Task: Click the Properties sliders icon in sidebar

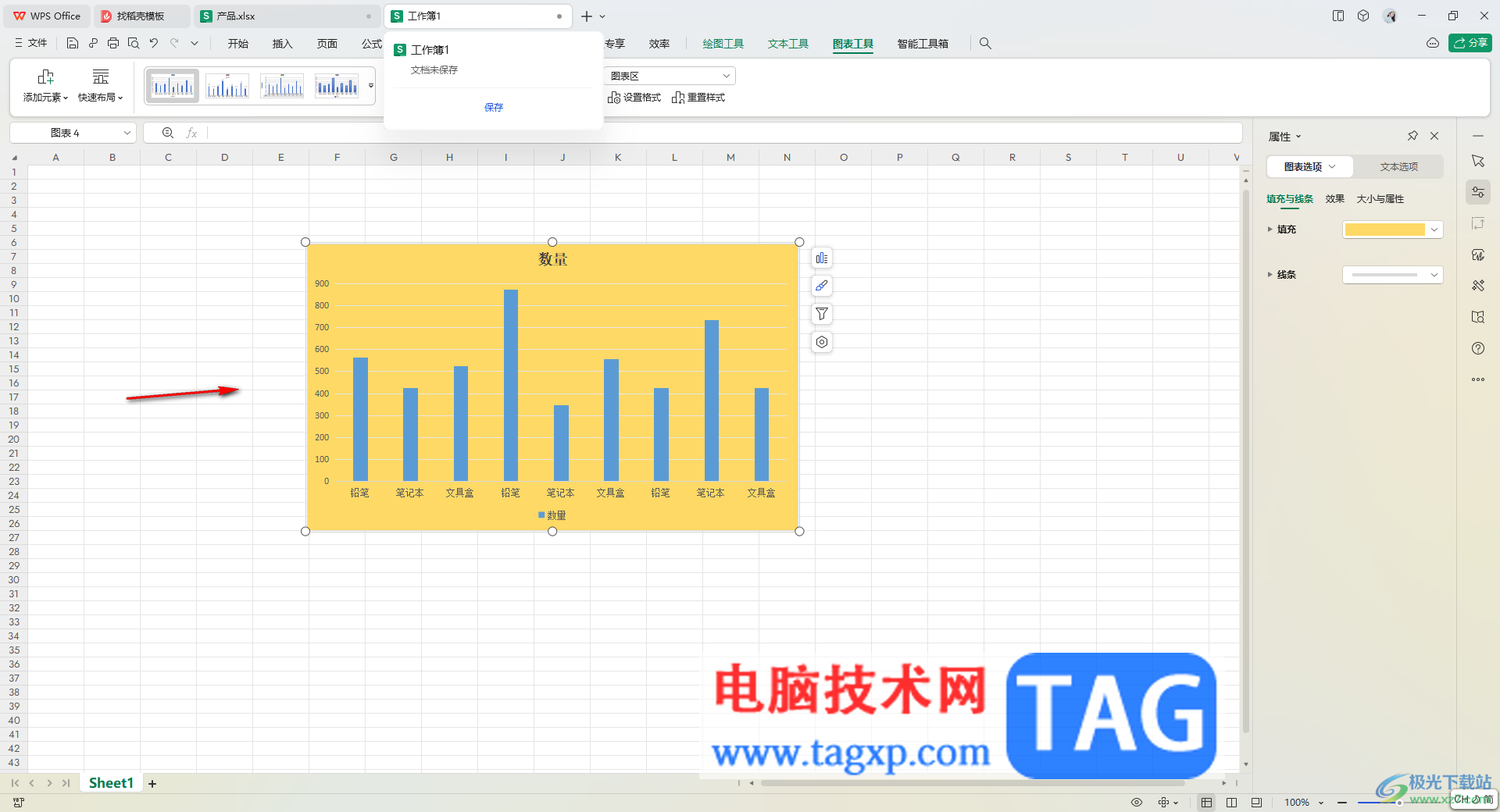Action: (x=1478, y=192)
